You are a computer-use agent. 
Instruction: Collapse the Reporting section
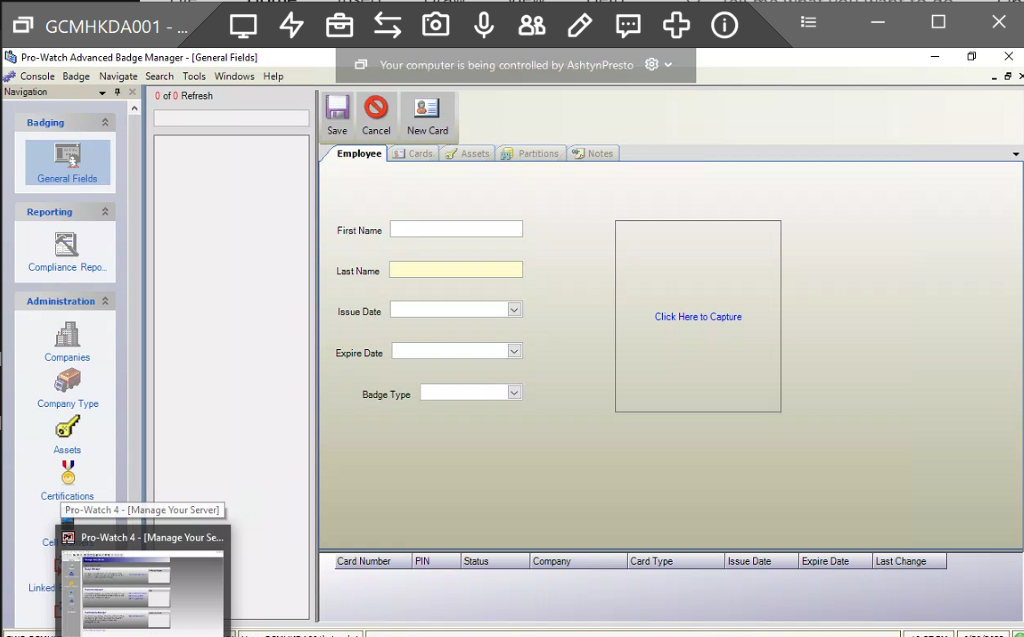click(105, 212)
